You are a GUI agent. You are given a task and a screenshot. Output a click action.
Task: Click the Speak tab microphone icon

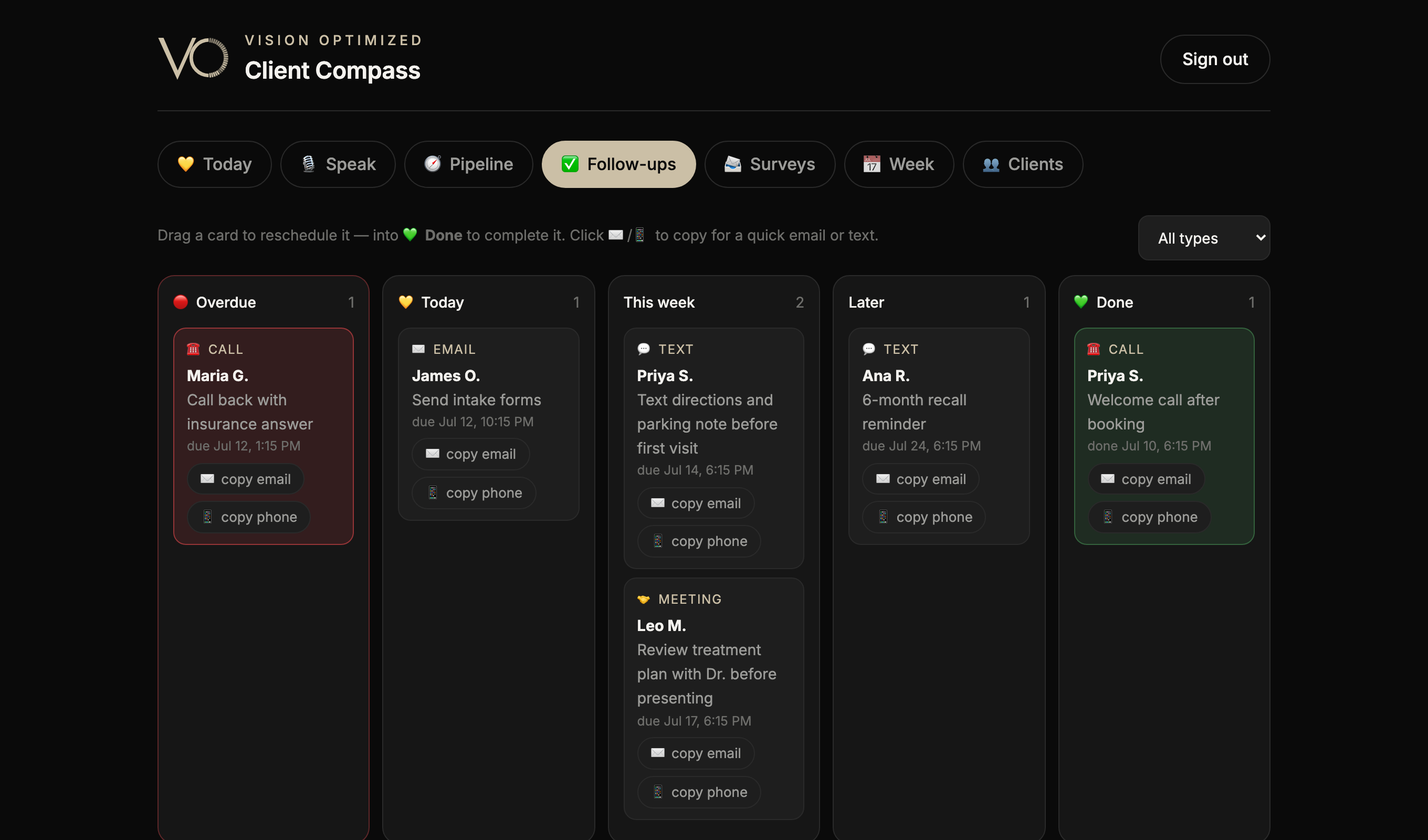click(x=308, y=164)
